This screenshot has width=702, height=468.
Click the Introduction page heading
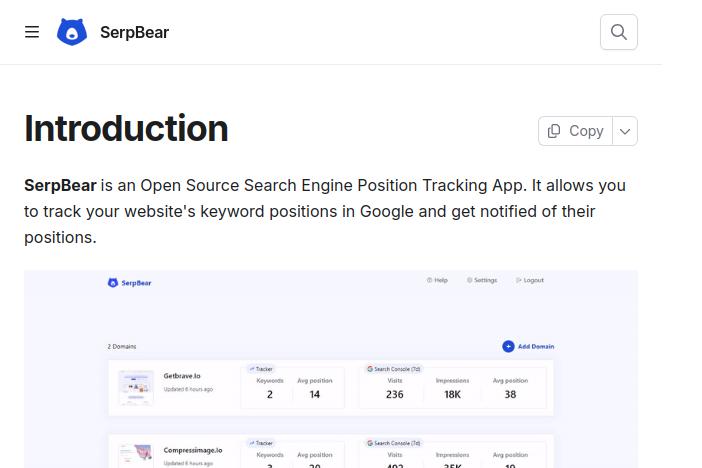tap(126, 129)
